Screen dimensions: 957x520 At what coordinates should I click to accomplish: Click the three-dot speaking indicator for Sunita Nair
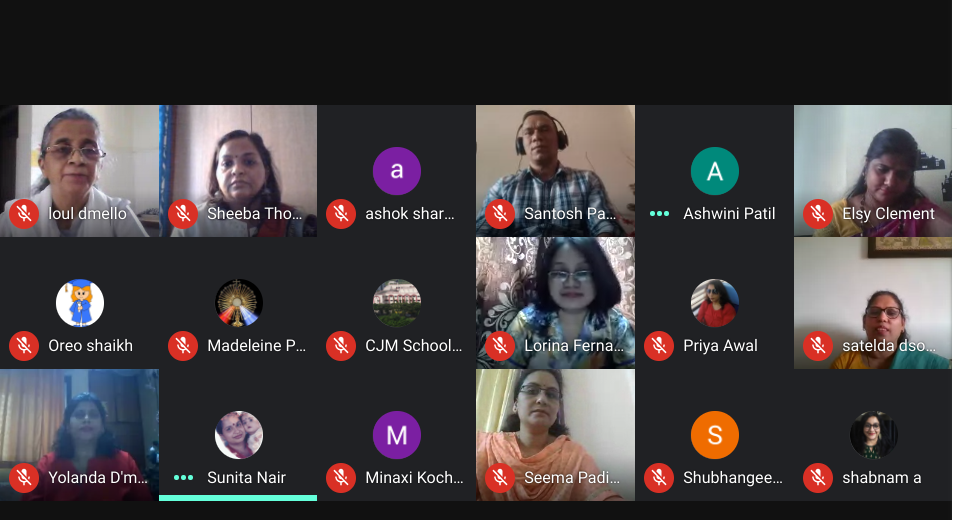pyautogui.click(x=183, y=477)
